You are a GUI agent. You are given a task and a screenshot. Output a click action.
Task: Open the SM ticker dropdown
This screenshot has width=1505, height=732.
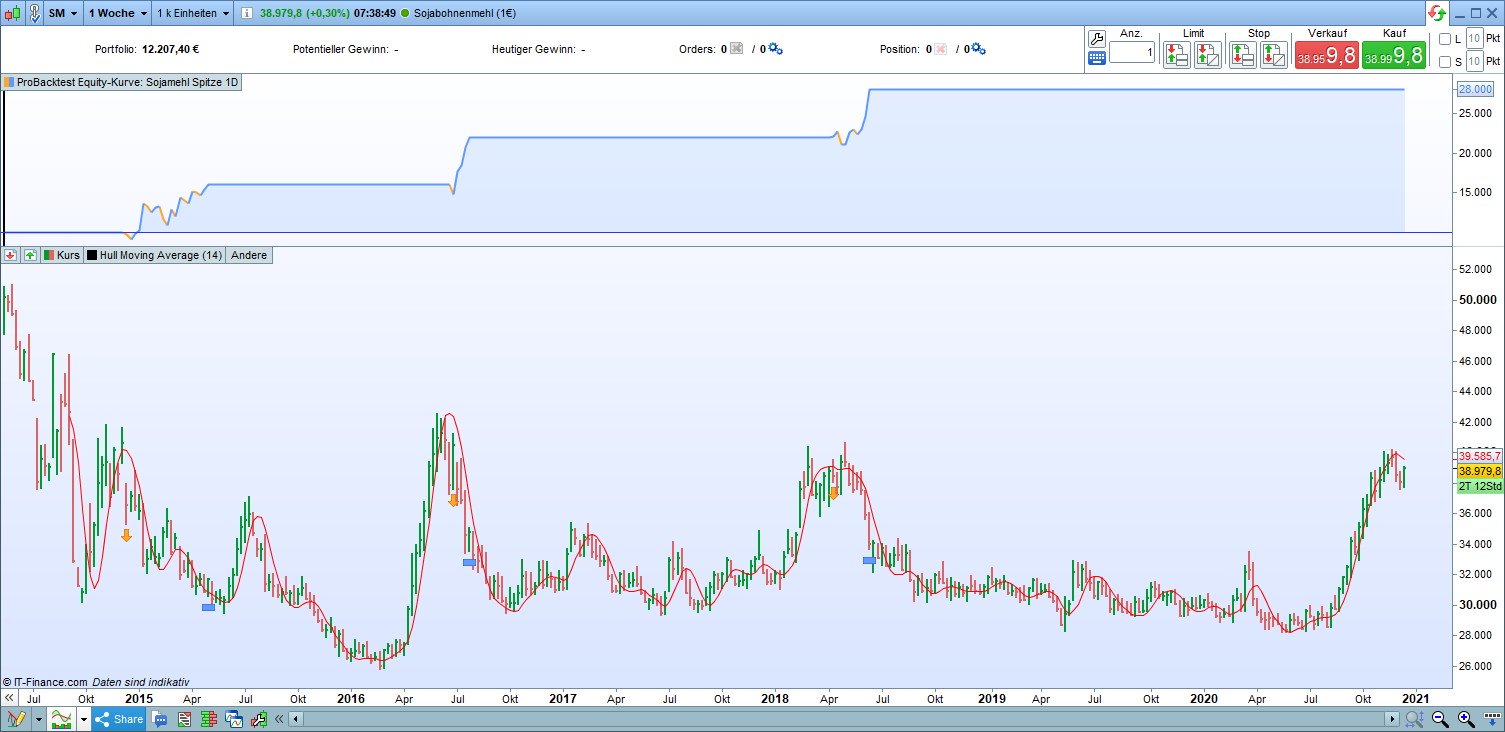click(63, 14)
